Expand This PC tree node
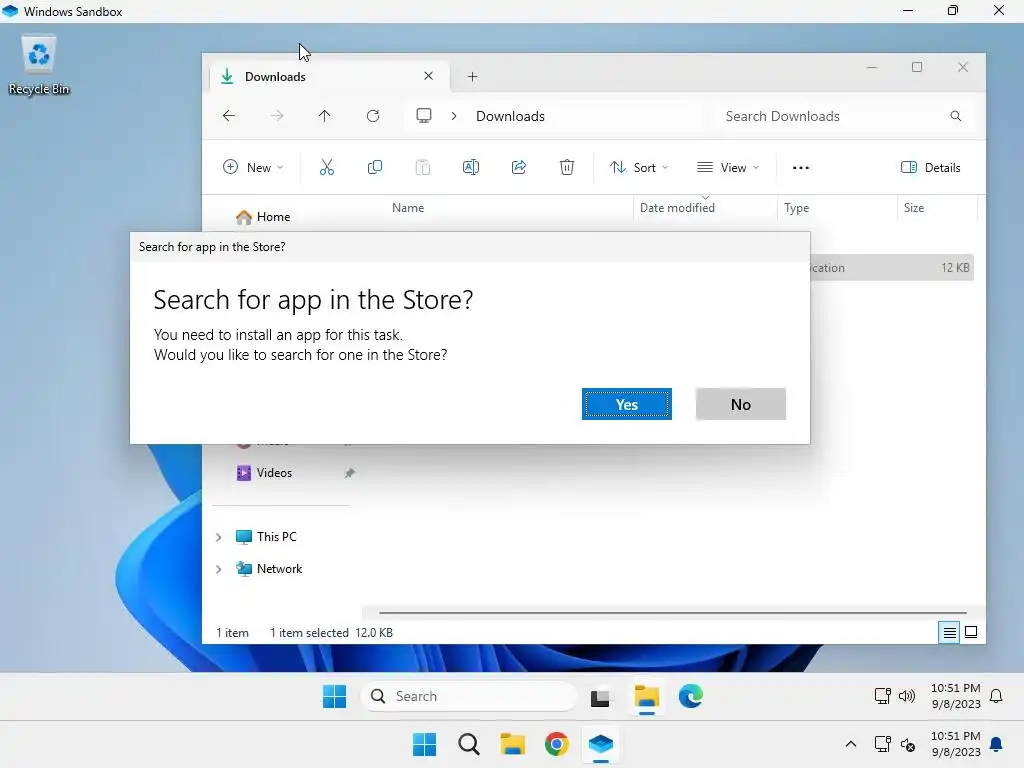Viewport: 1024px width, 768px height. [219, 537]
